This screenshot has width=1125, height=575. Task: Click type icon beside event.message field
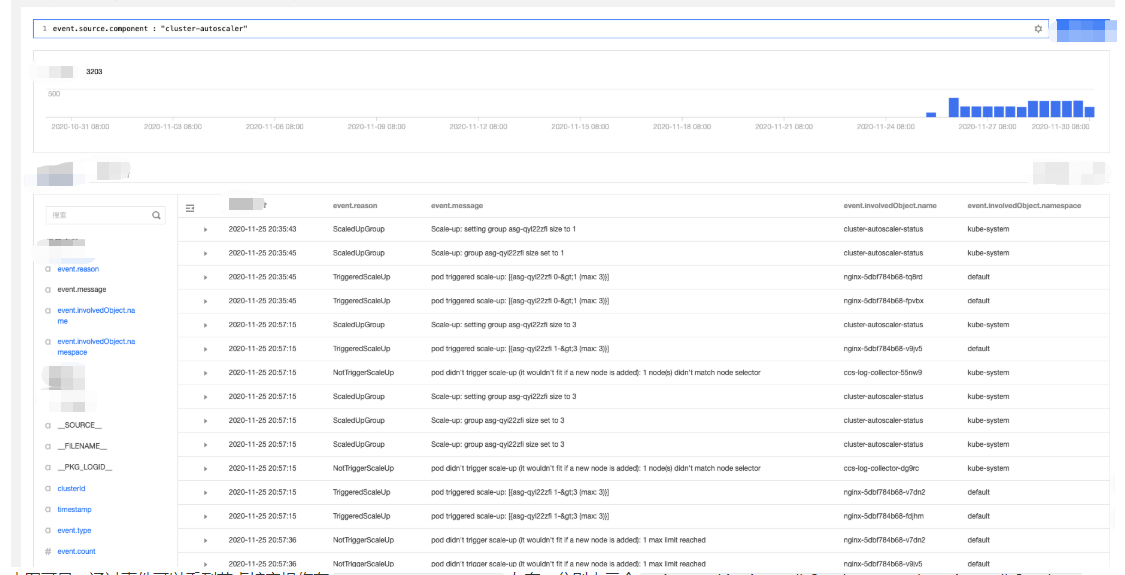click(x=48, y=290)
